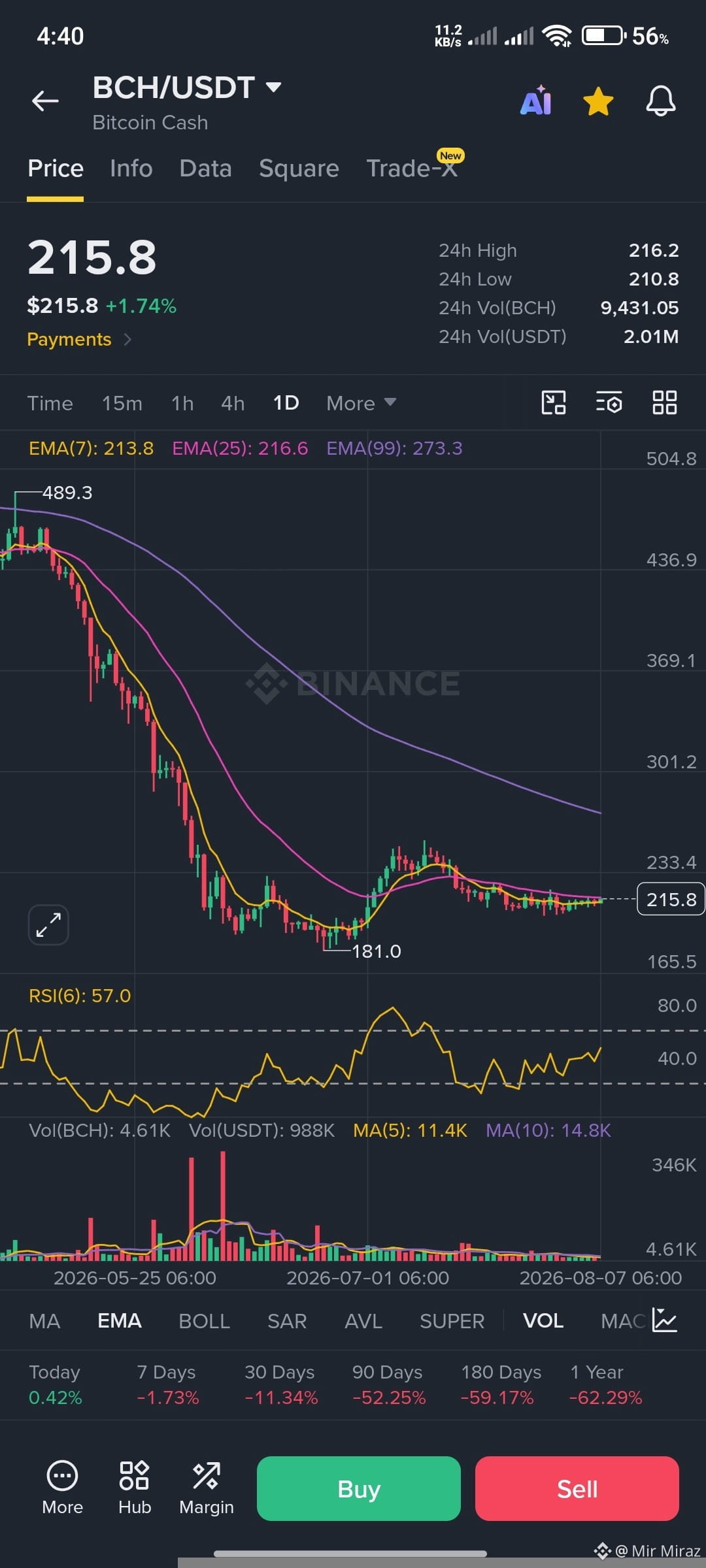Viewport: 706px width, 1568px height.
Task: Toggle the AVL indicator
Action: point(363,1321)
